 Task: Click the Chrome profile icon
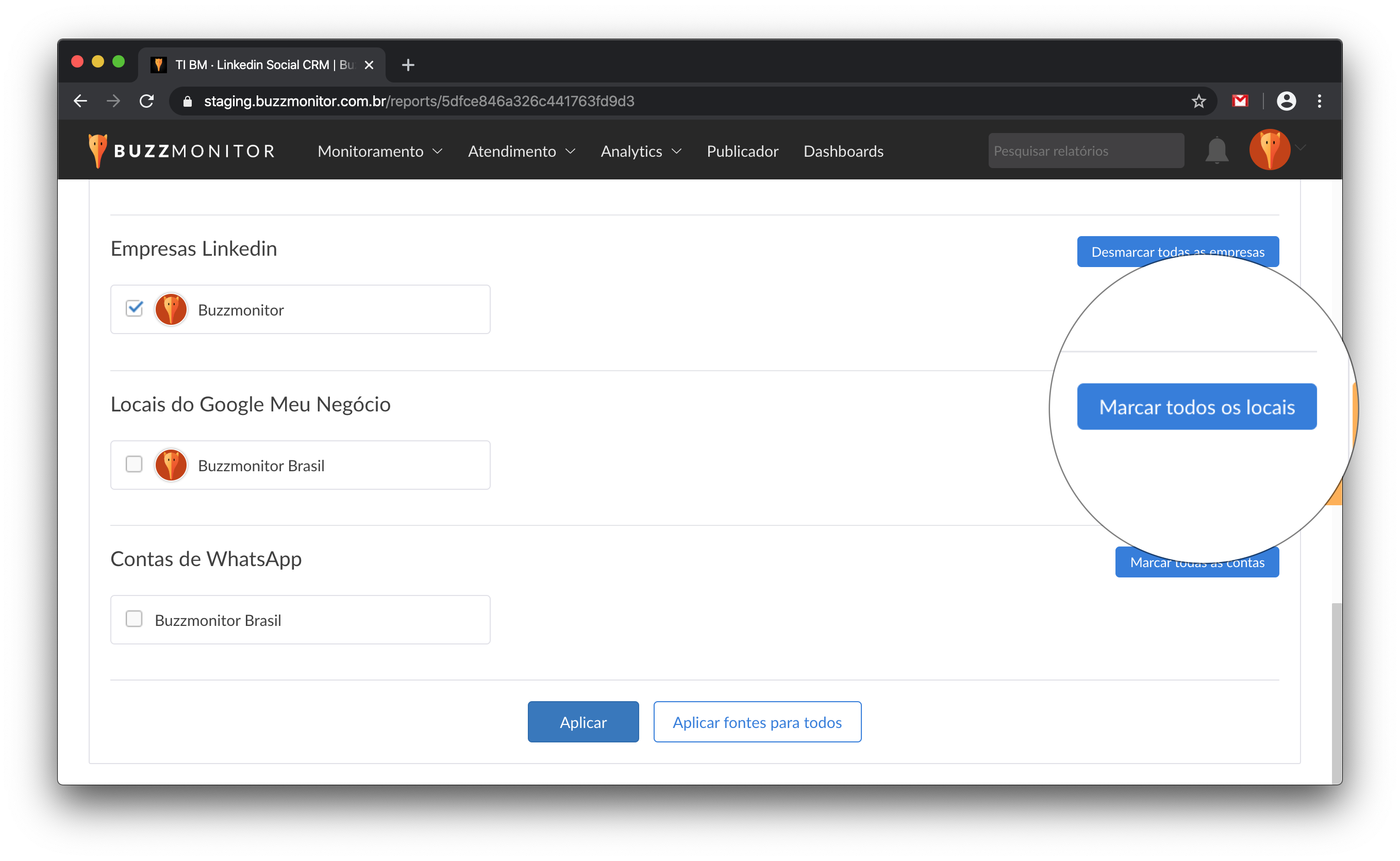[x=1286, y=102]
